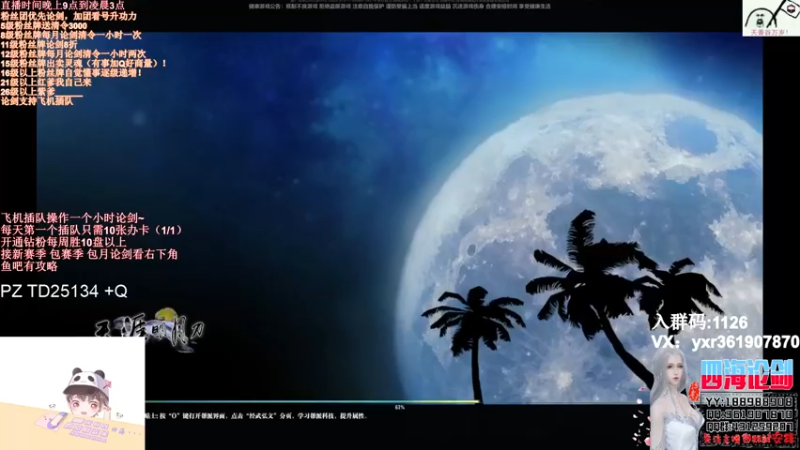Viewport: 800px width, 450px height.
Task: Click the red text line at the banner bottom
Action: 748,438
